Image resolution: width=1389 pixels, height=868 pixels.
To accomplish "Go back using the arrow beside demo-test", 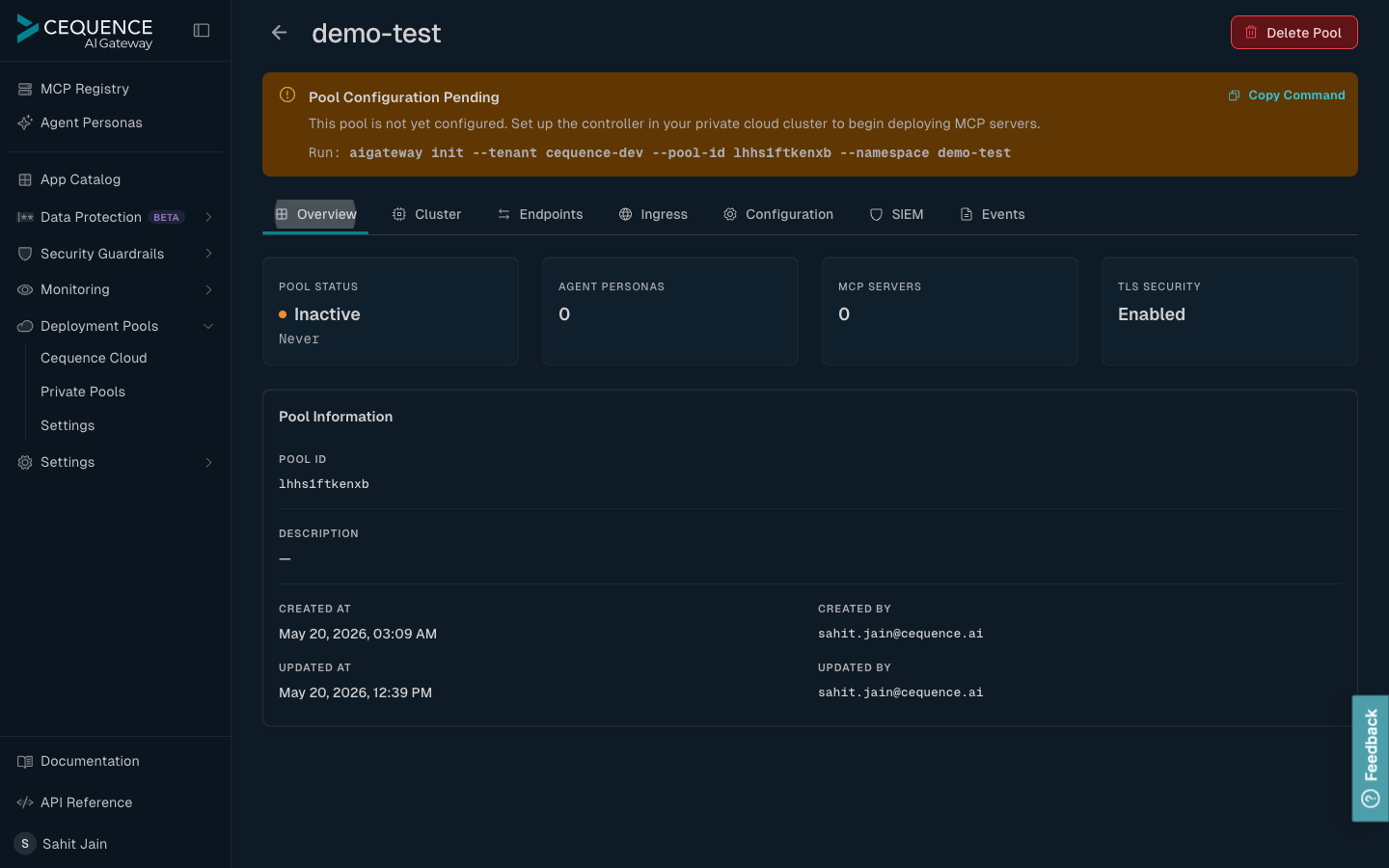I will (x=279, y=33).
